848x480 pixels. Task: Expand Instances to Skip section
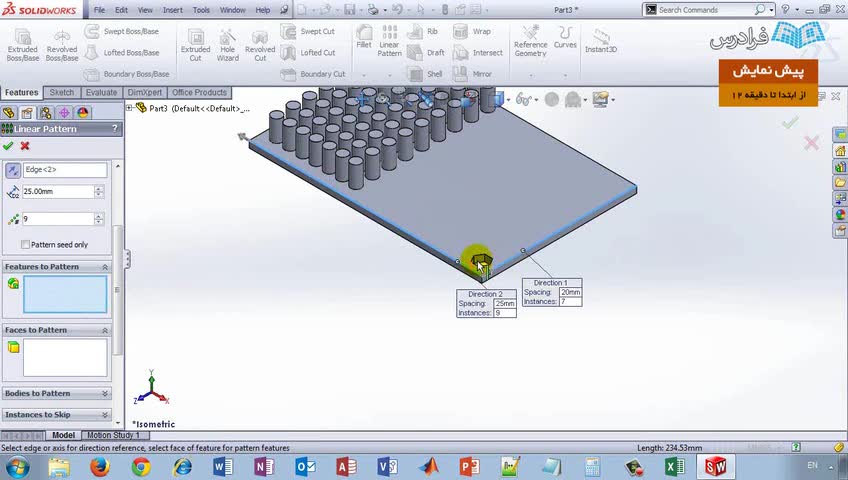(x=105, y=415)
